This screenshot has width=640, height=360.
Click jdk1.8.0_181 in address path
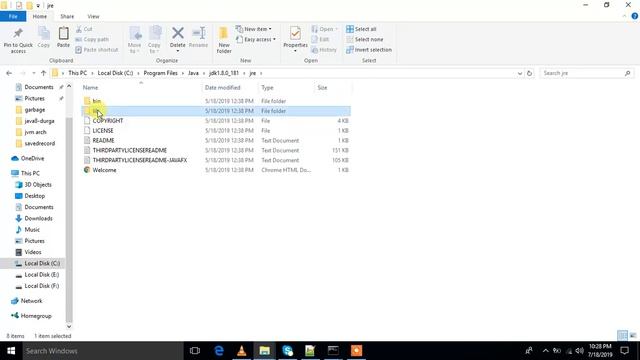click(224, 73)
